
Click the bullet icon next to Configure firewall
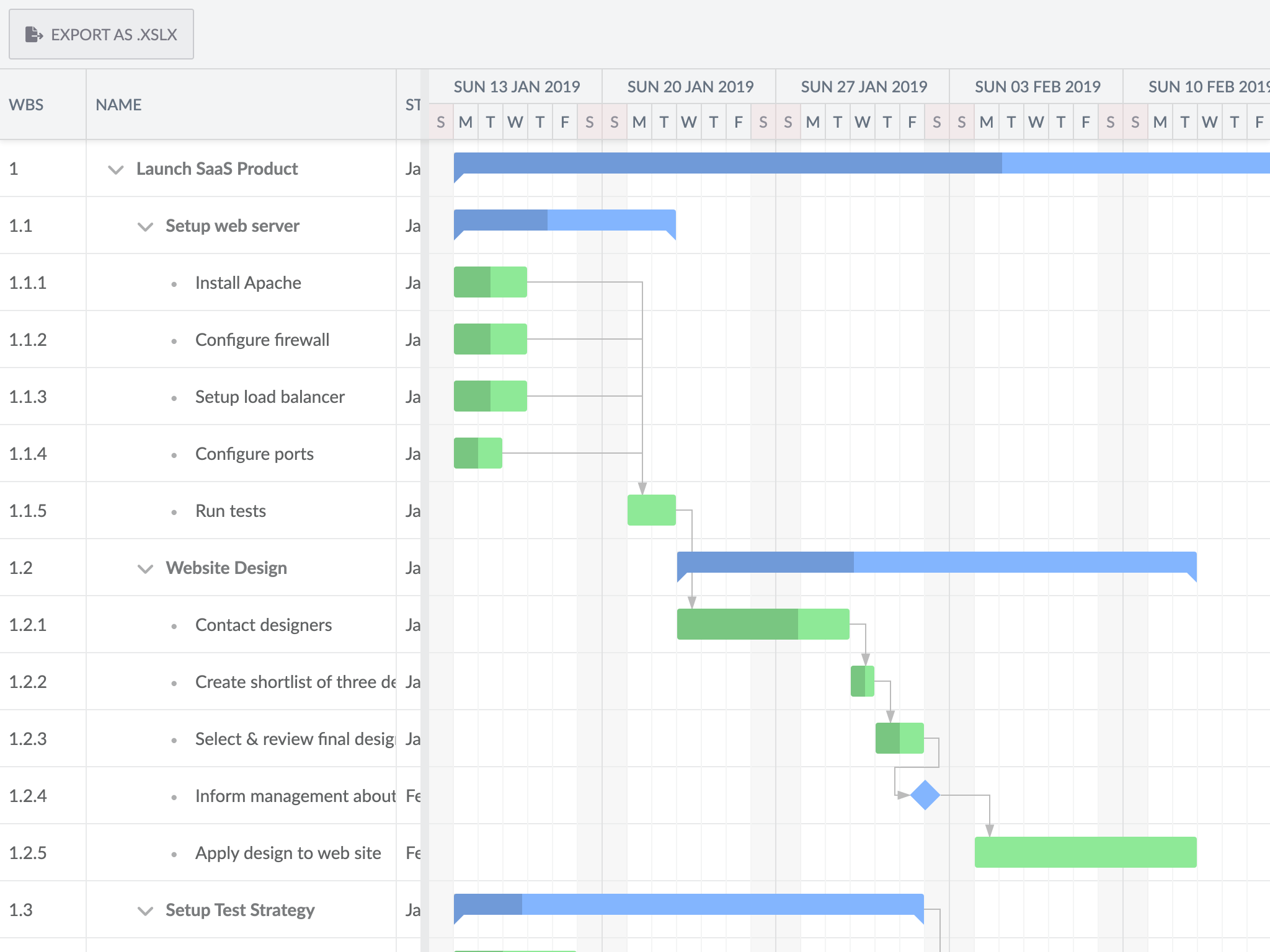[x=174, y=340]
